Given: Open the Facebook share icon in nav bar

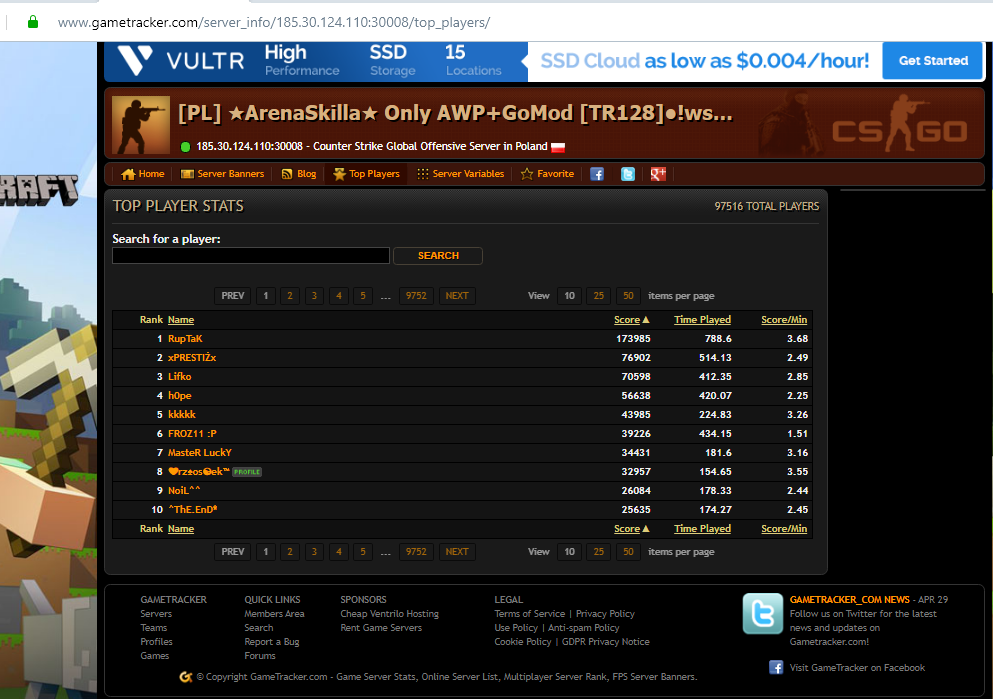Looking at the screenshot, I should click(597, 174).
